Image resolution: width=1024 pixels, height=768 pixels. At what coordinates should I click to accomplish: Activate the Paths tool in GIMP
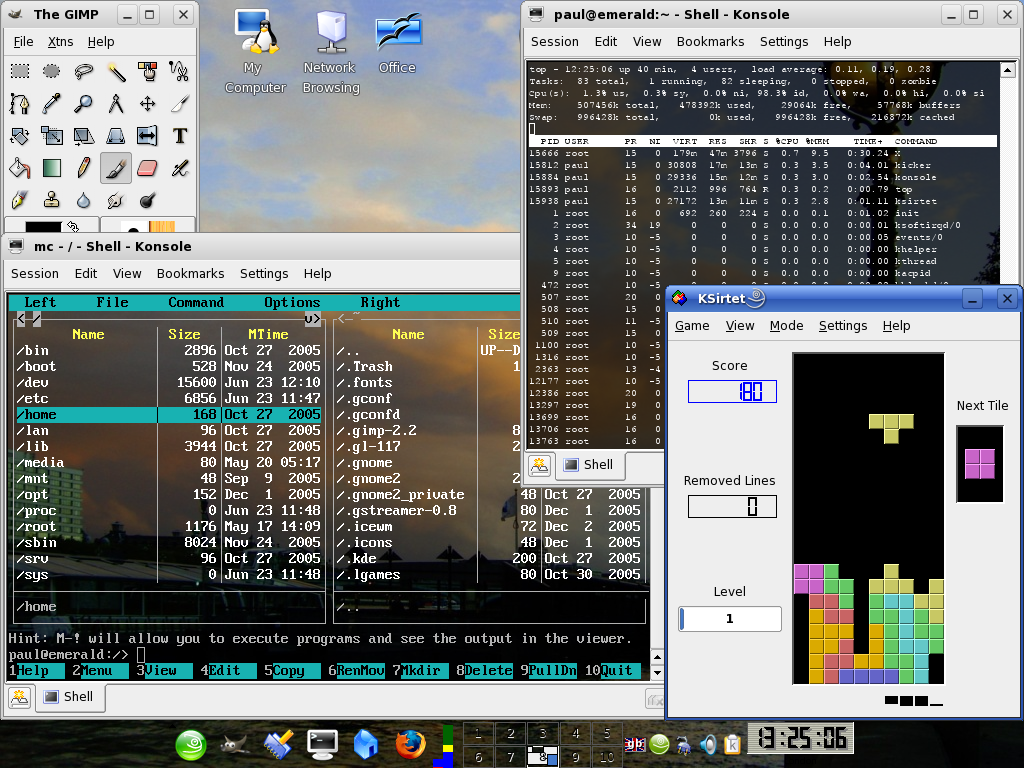20,103
